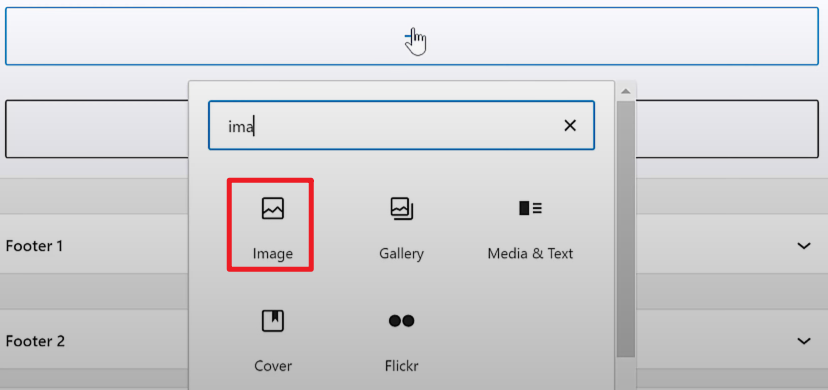Select the "Footer 1" label
The height and width of the screenshot is (390, 828).
point(34,246)
